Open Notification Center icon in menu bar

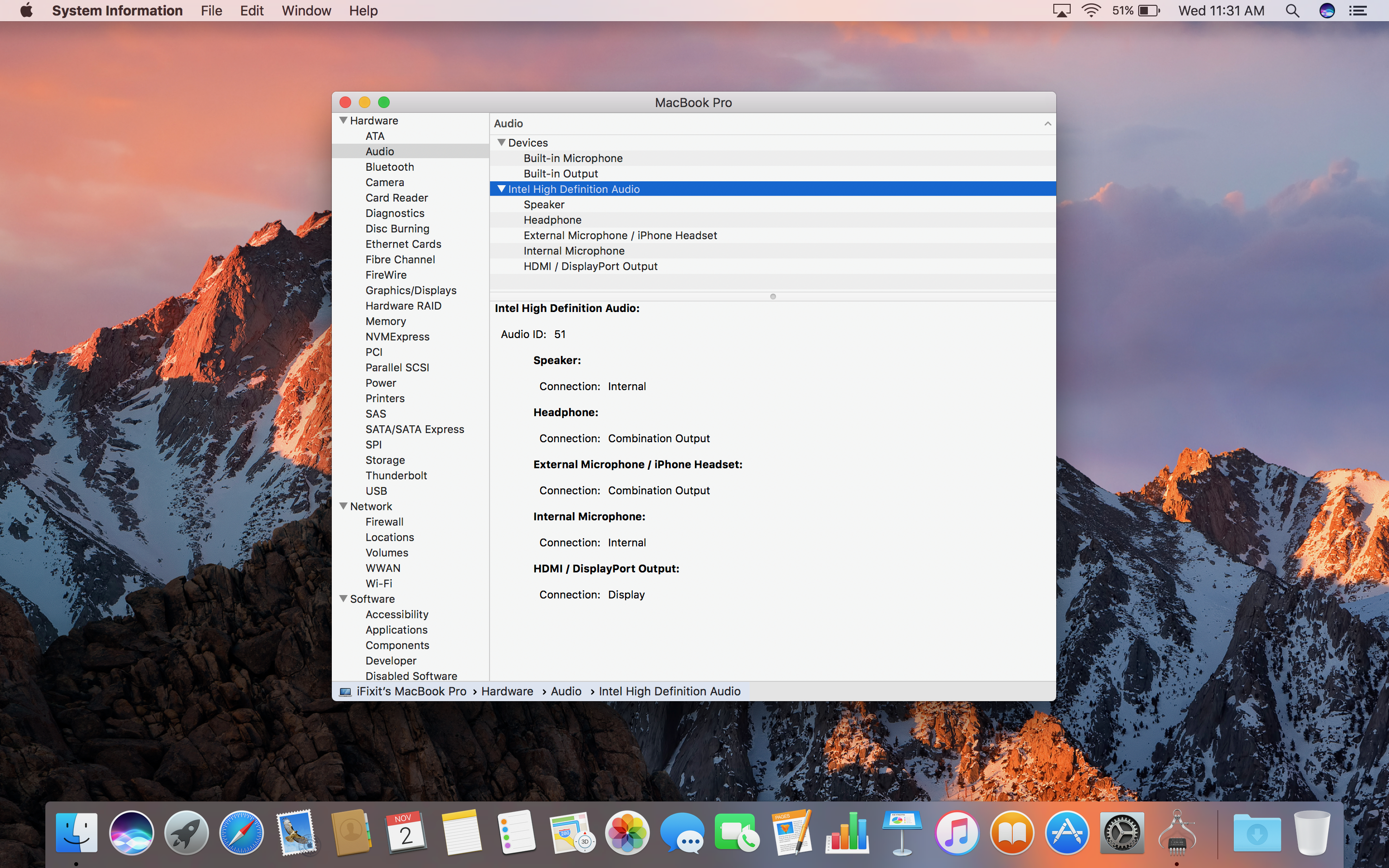(x=1358, y=10)
